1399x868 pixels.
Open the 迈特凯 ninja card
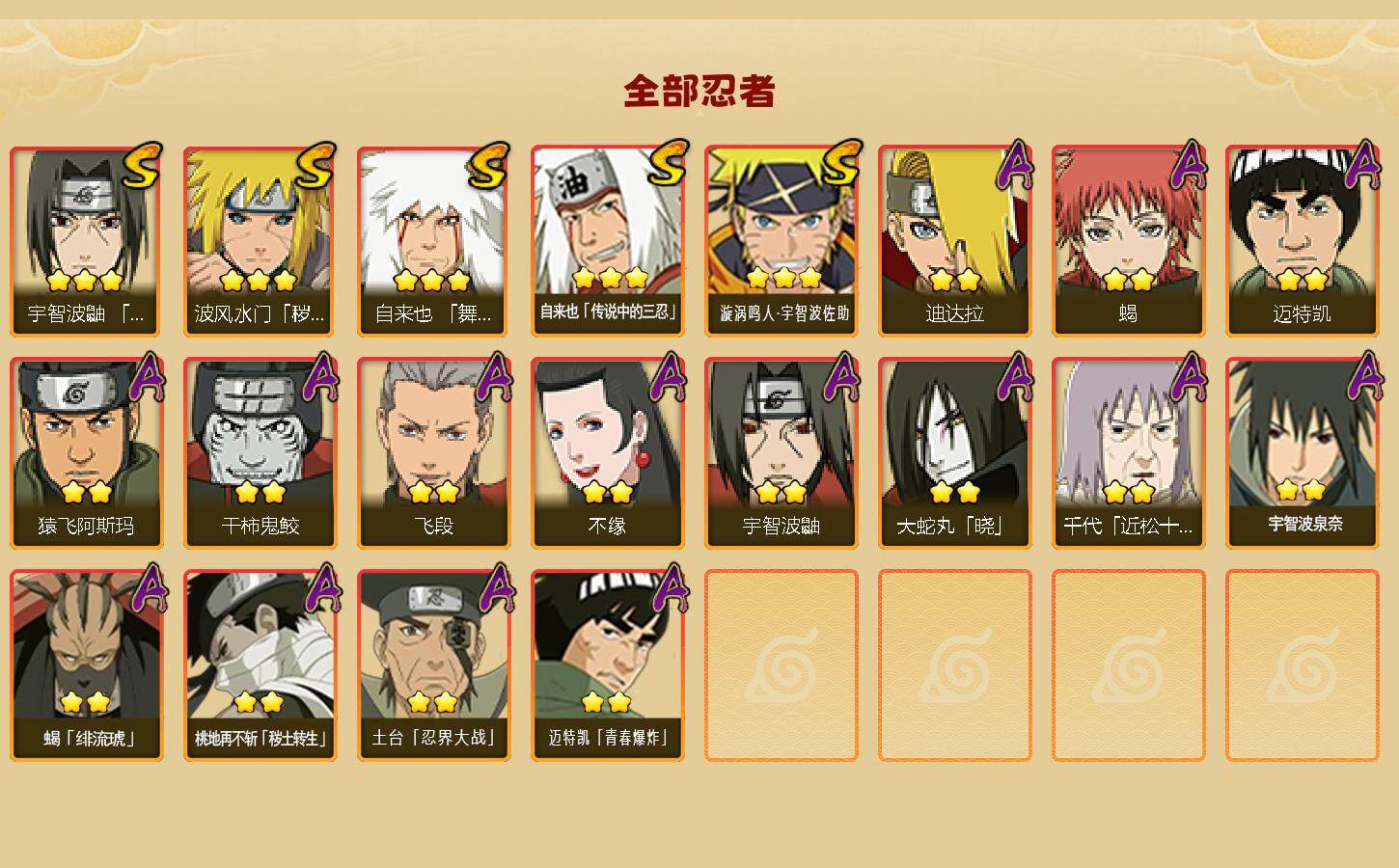1302,241
